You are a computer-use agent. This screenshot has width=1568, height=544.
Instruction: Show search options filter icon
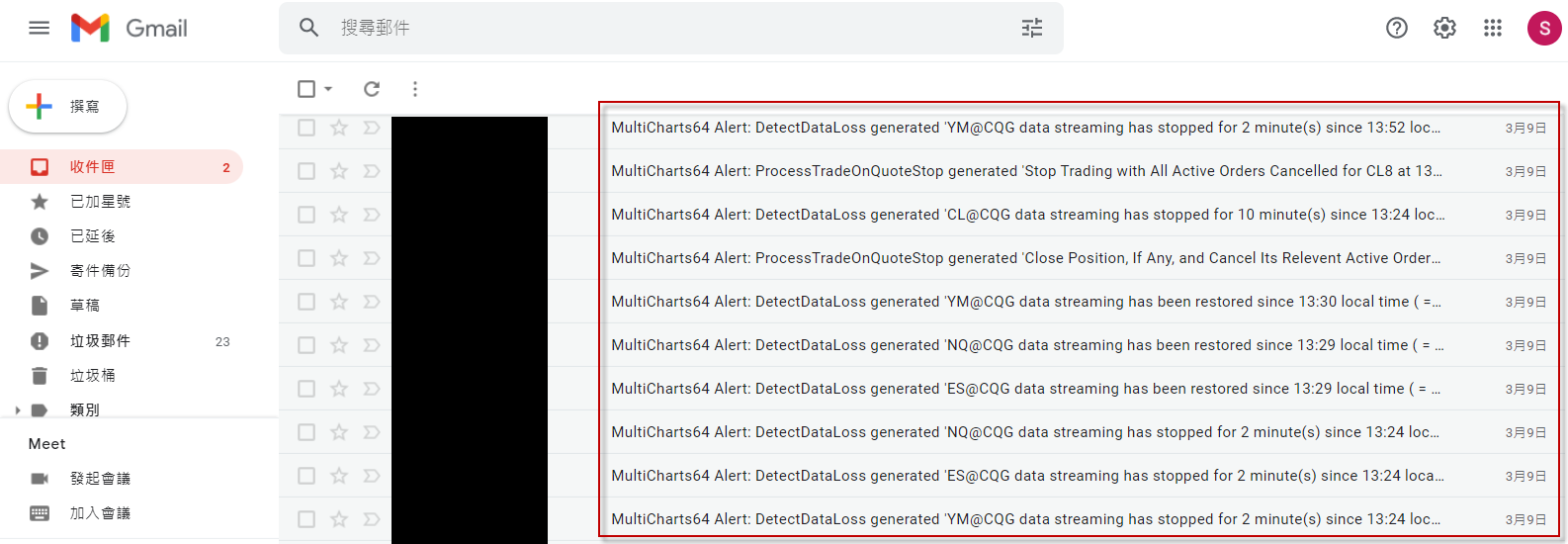[x=1032, y=28]
